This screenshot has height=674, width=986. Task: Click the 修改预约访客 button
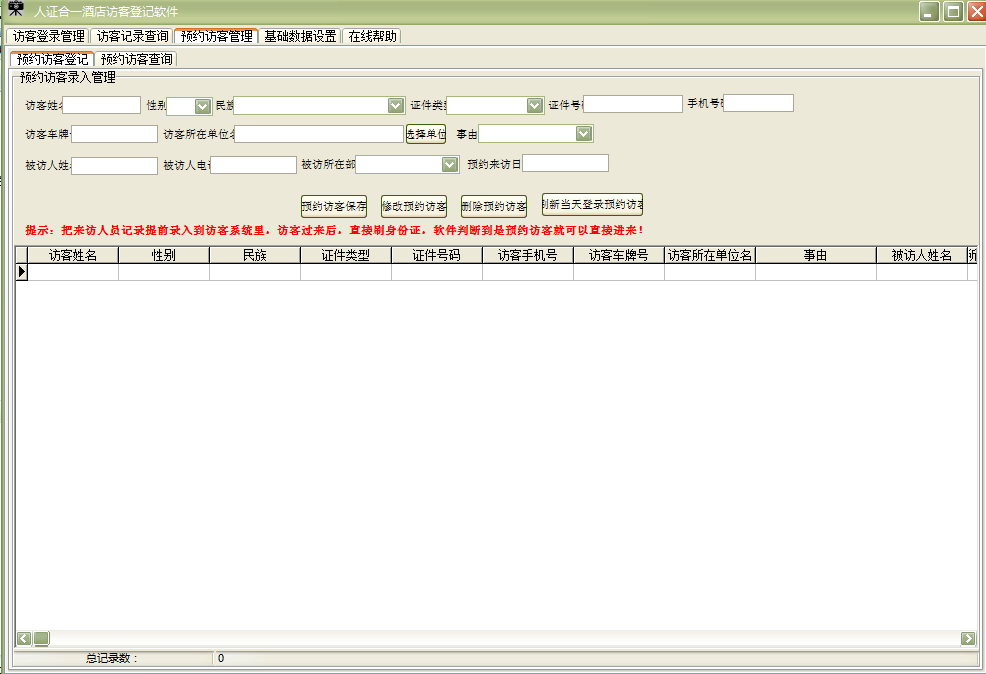tap(414, 206)
